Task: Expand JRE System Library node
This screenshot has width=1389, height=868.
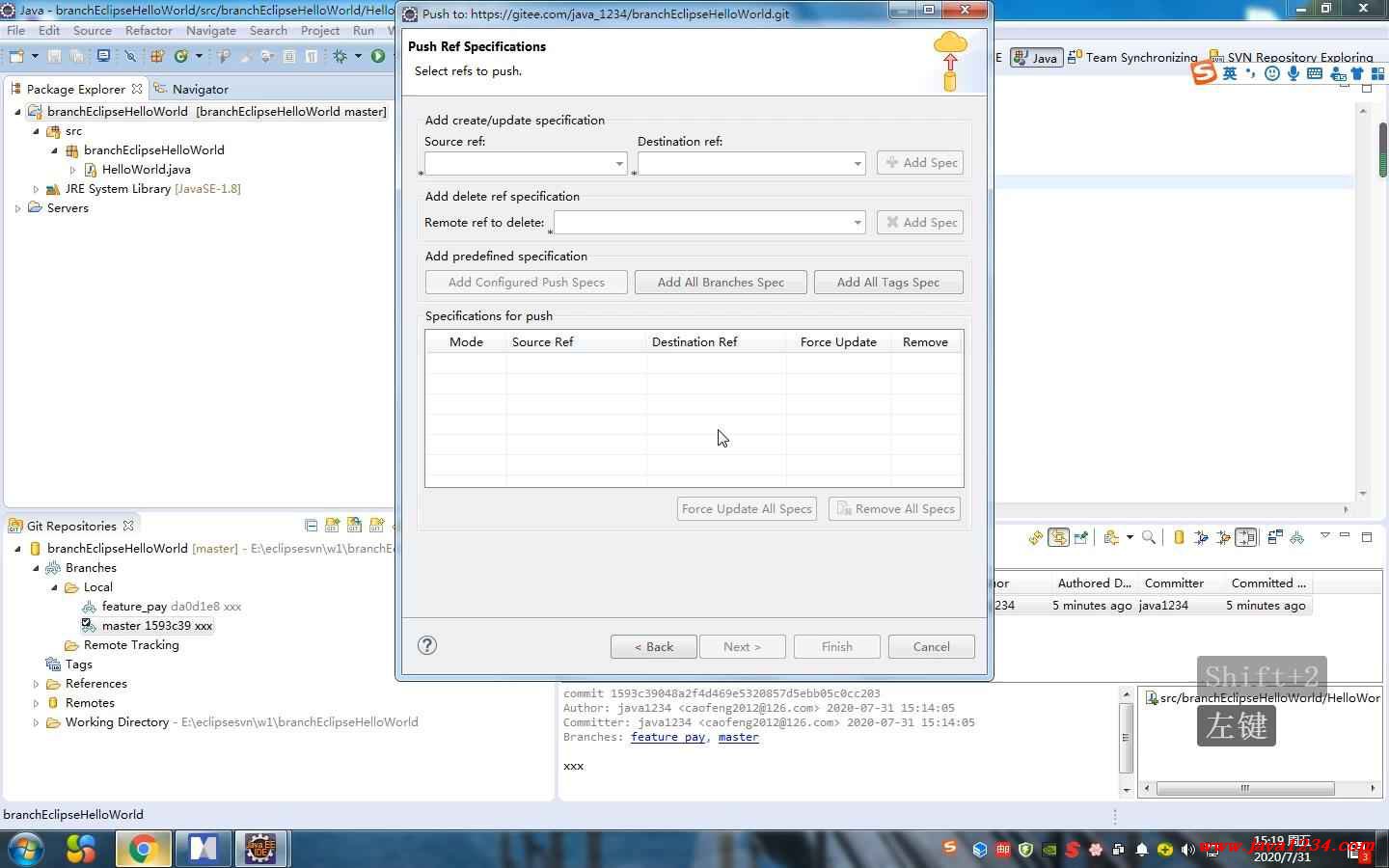Action: tap(36, 189)
